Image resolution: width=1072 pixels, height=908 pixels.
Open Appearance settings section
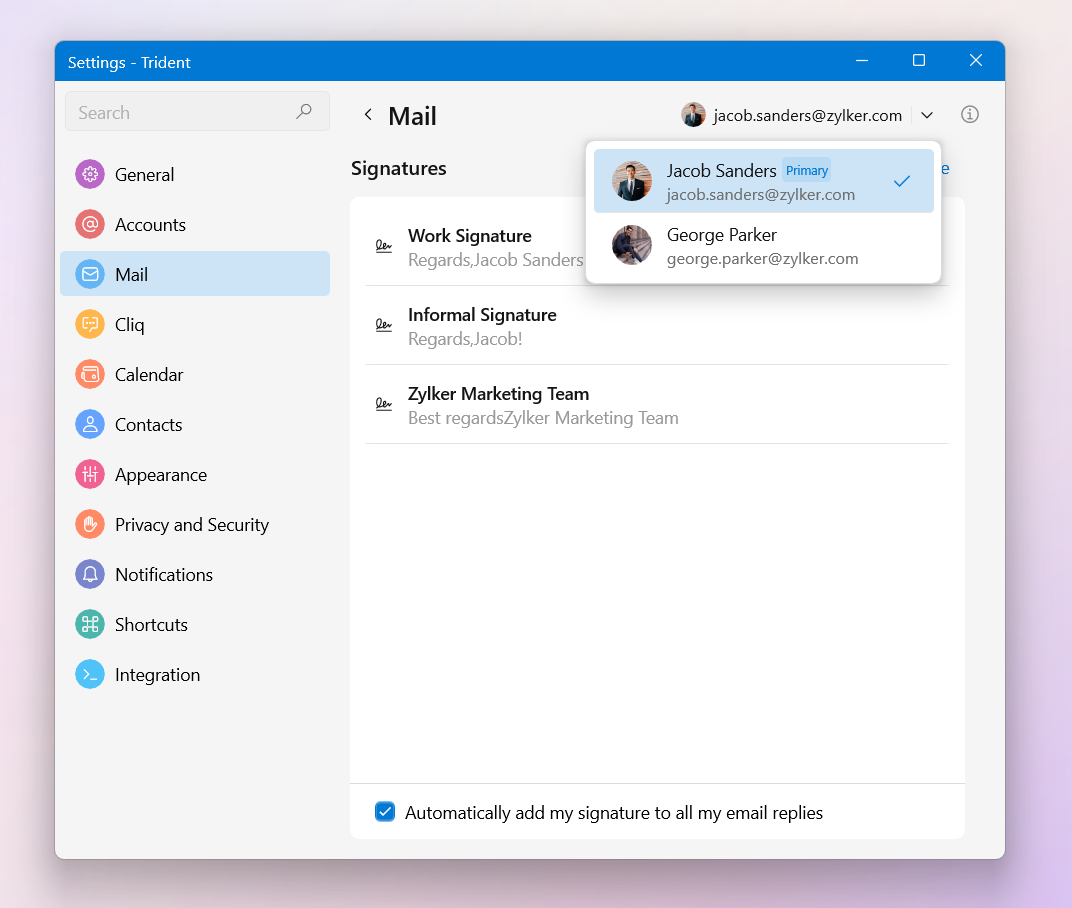pyautogui.click(x=195, y=475)
